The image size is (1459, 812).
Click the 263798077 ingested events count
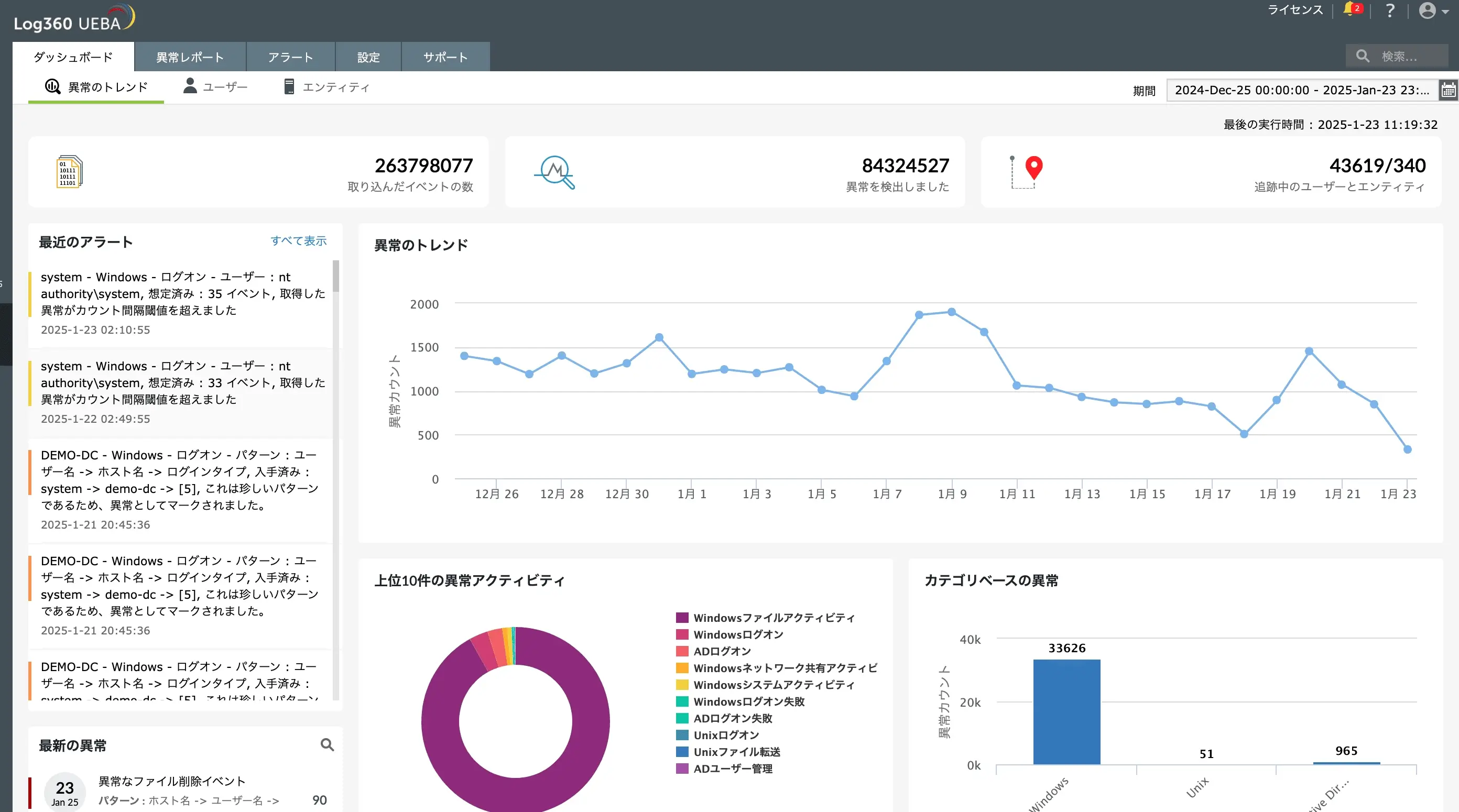(423, 166)
